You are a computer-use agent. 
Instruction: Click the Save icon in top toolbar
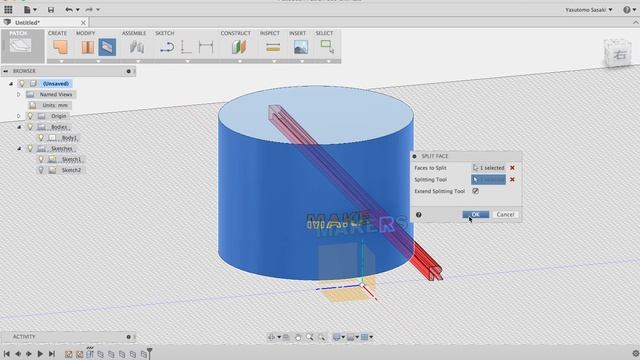(x=51, y=10)
